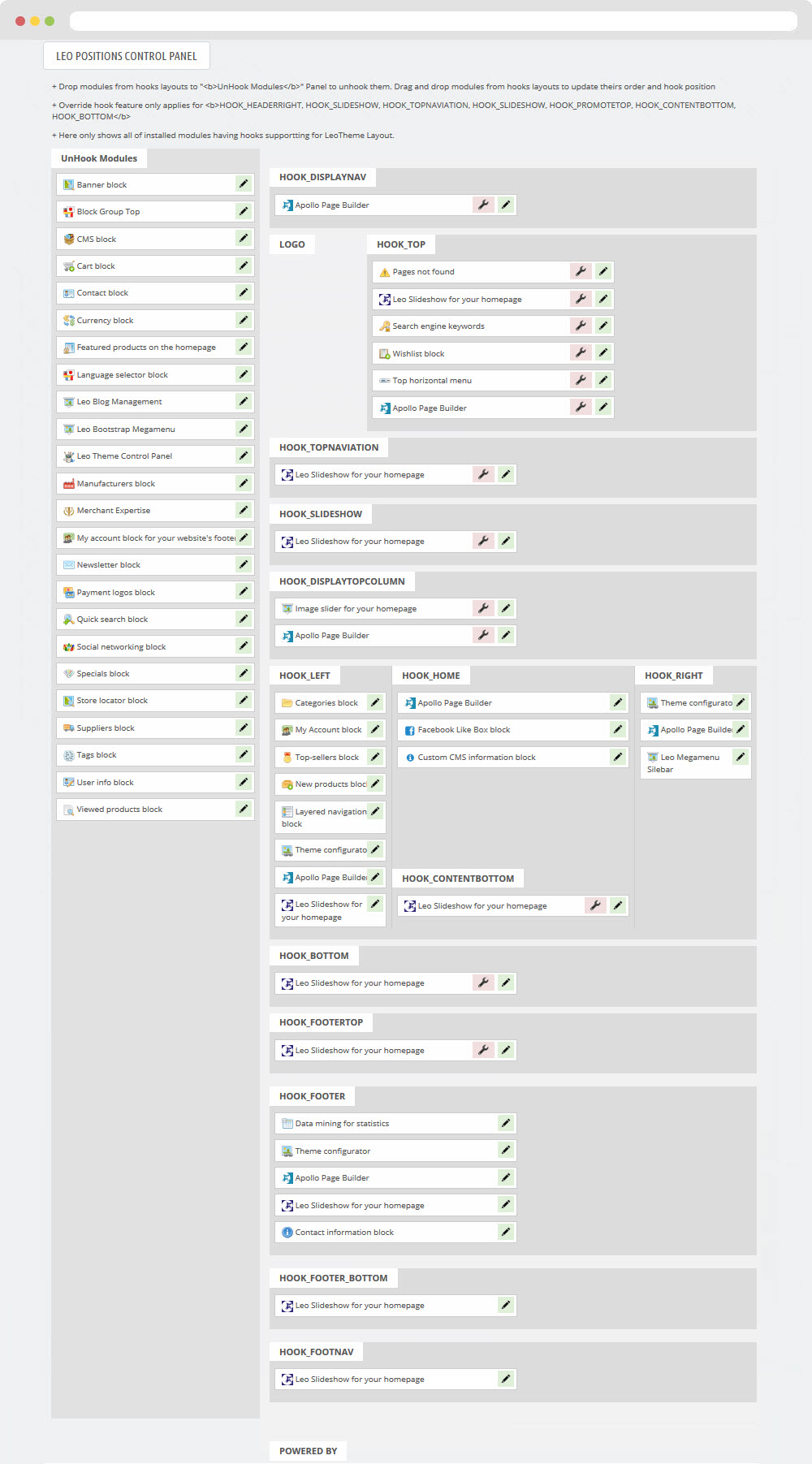Viewport: 812px width, 1464px height.
Task: Click pencil icon for Categories block
Action: pyautogui.click(x=375, y=702)
